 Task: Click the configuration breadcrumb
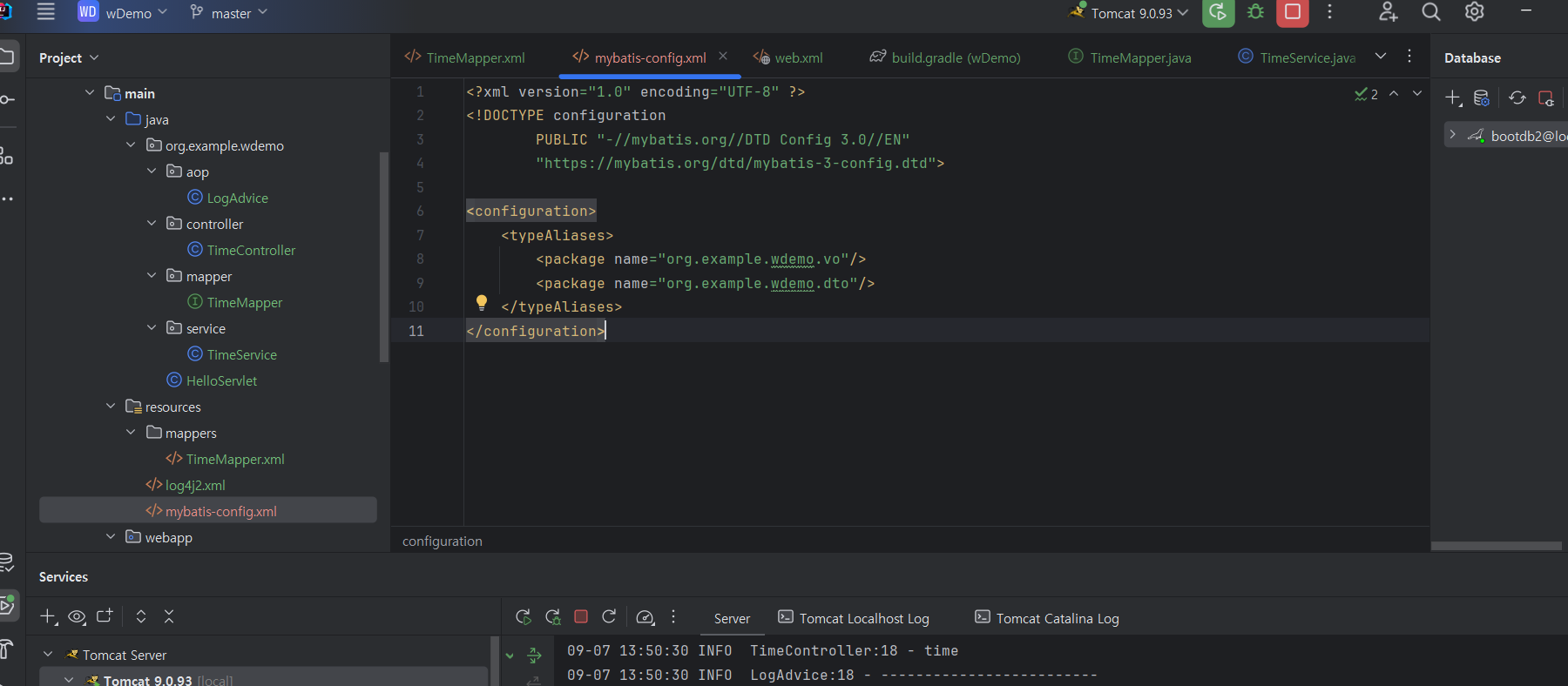[x=443, y=541]
